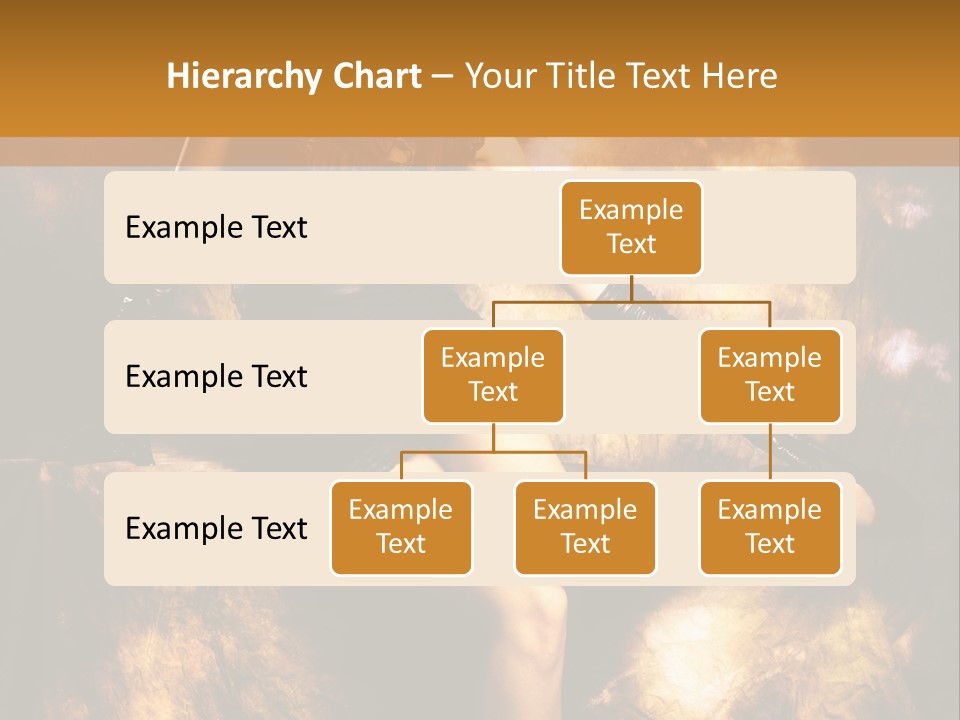Click the second-level right Example Text box
Image resolution: width=960 pixels, height=720 pixels.
tap(770, 376)
